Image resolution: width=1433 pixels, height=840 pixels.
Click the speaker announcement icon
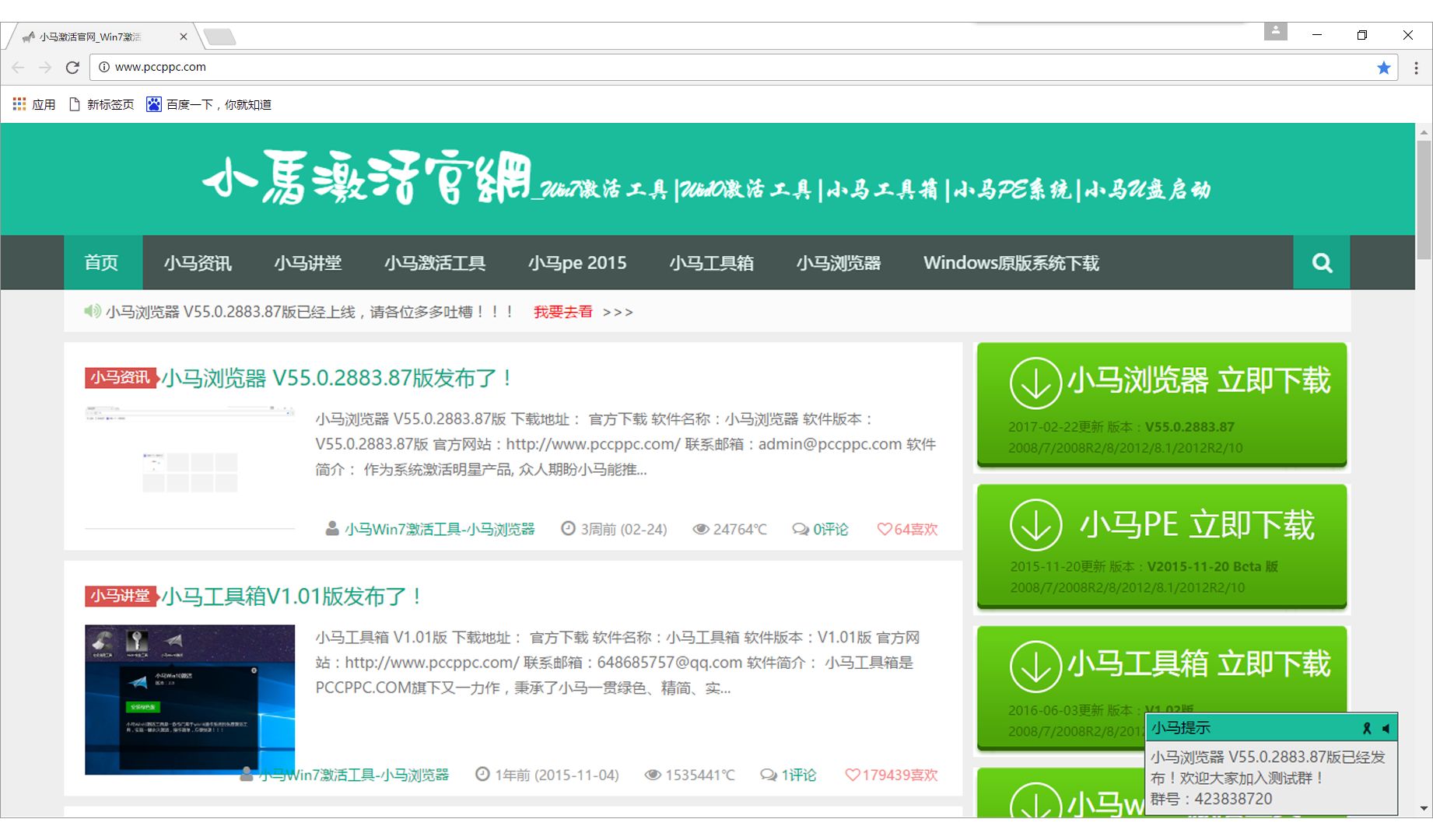tap(93, 312)
